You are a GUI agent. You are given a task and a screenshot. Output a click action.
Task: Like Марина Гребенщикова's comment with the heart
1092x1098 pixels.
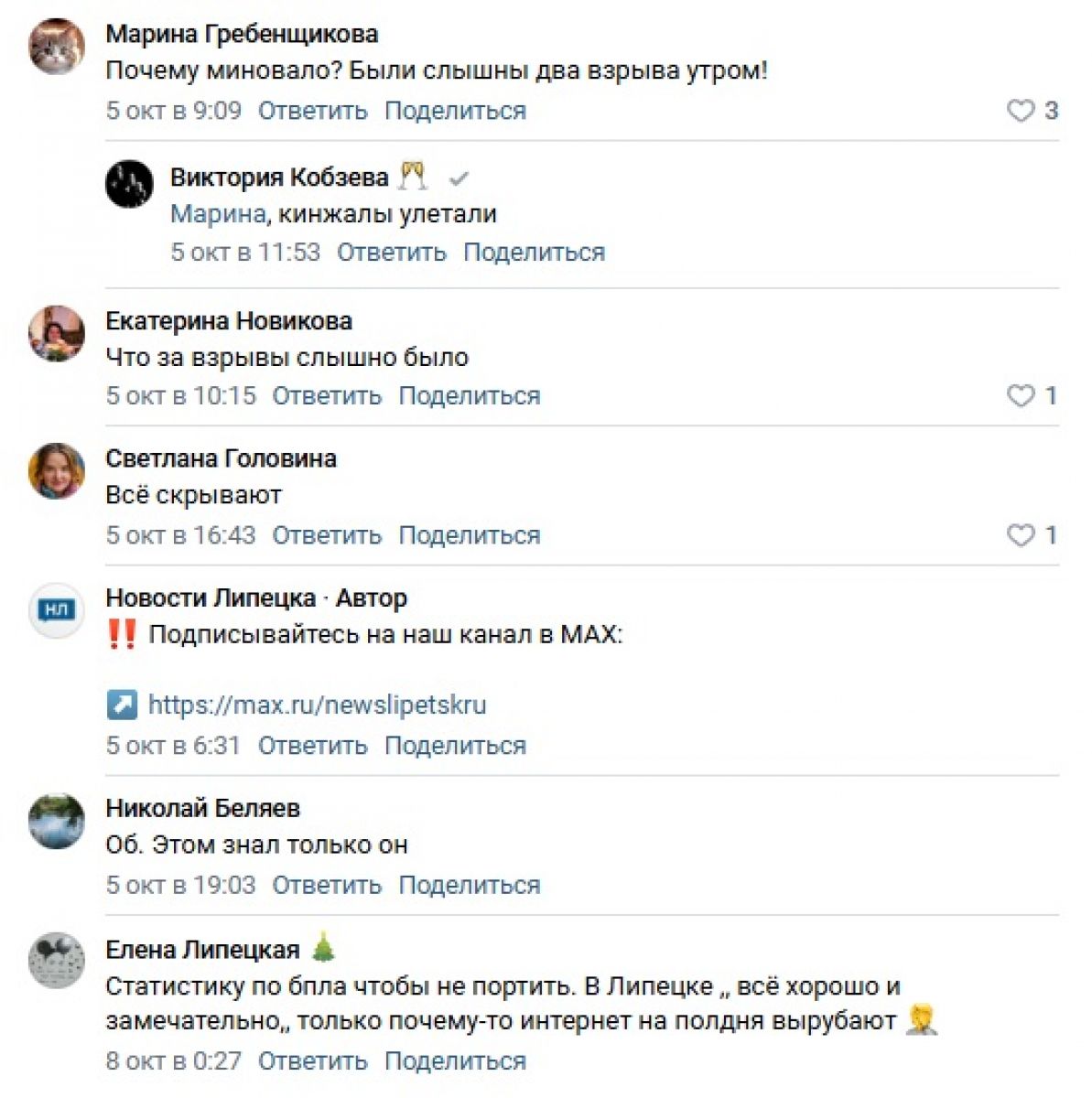click(x=1021, y=112)
